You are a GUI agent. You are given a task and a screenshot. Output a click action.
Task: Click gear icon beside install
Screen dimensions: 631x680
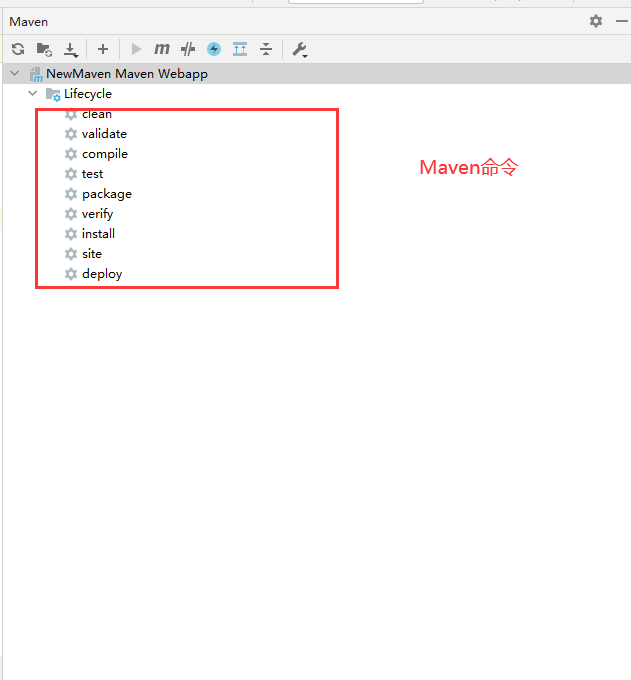[71, 234]
